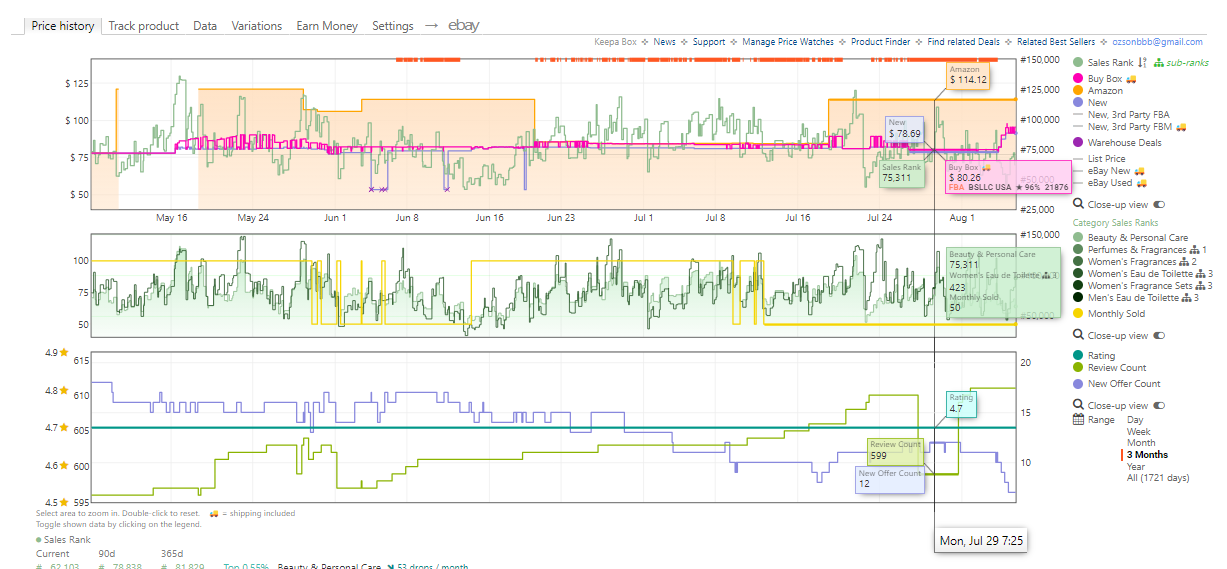1227x569 pixels.
Task: Open the Variations tab
Action: click(x=257, y=26)
